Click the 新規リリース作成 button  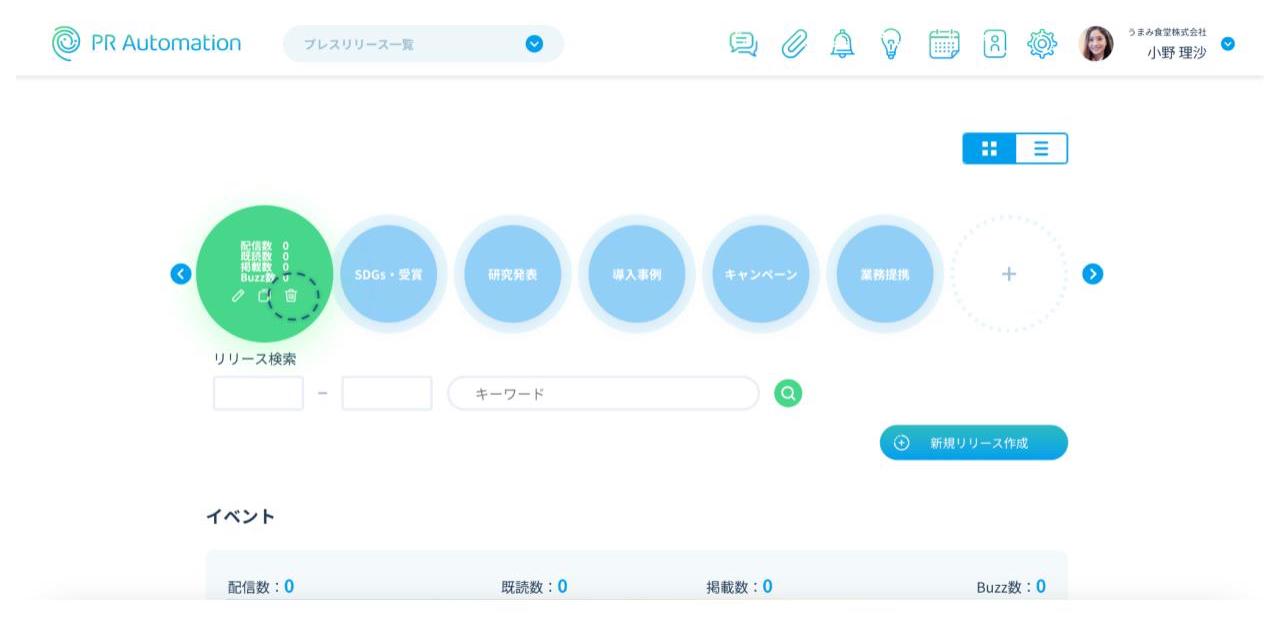click(973, 443)
